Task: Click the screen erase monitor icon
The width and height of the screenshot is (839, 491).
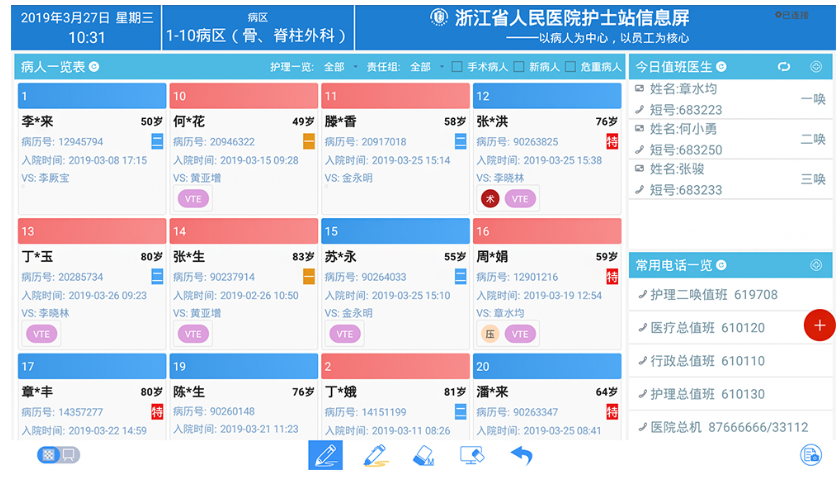Action: click(x=472, y=455)
